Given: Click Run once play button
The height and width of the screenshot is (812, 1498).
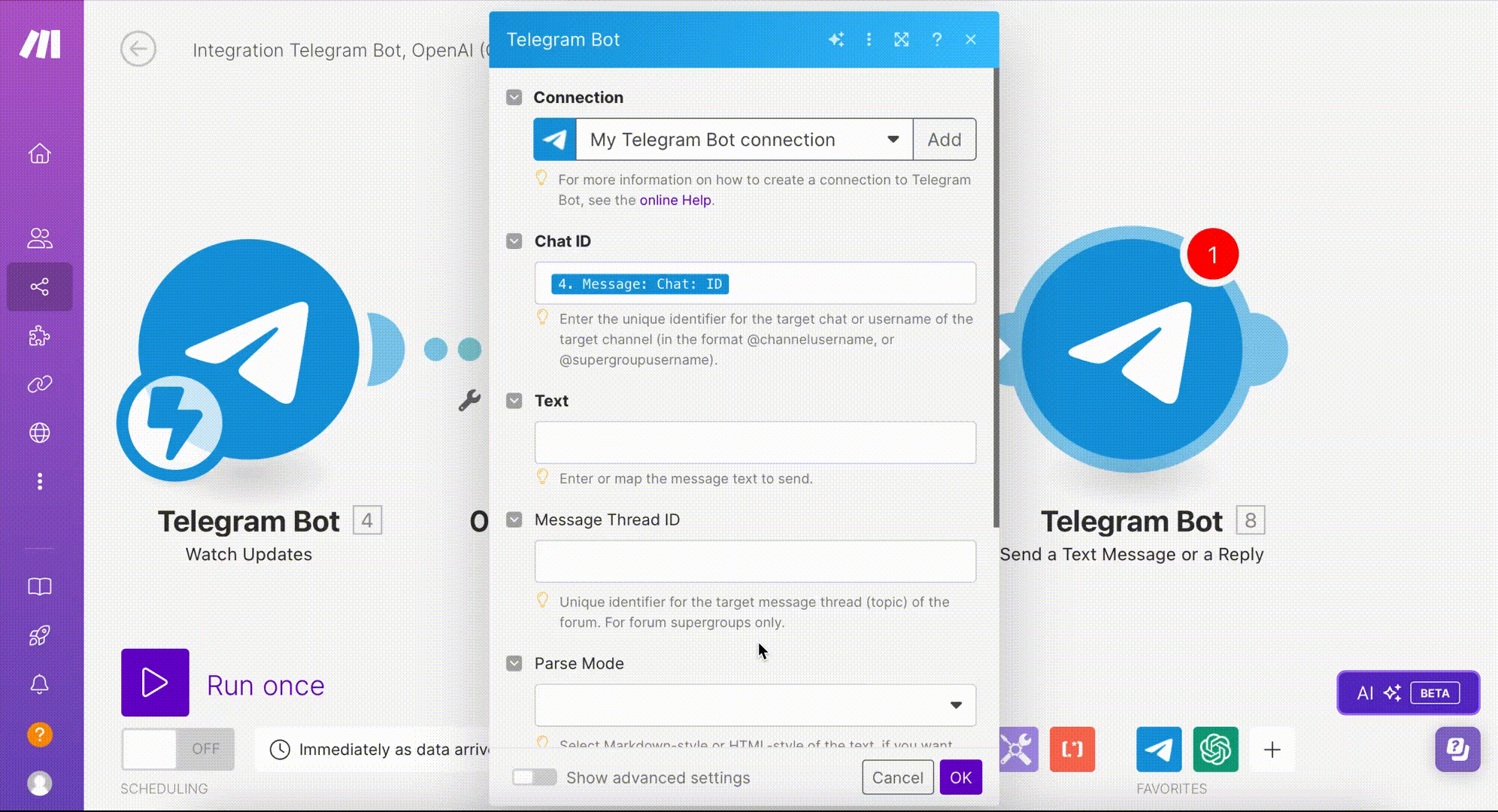Looking at the screenshot, I should coord(155,683).
